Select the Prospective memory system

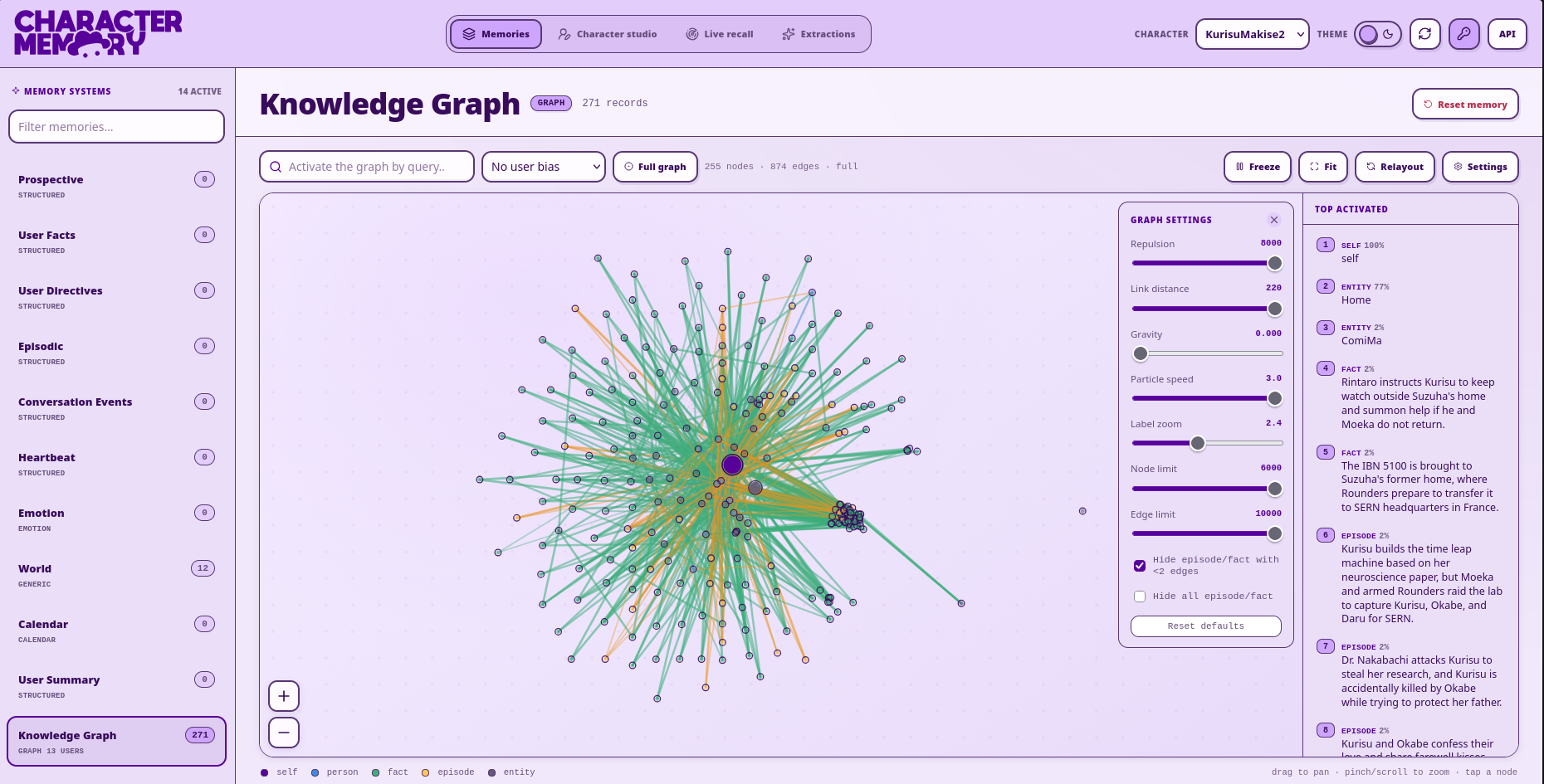click(x=116, y=187)
